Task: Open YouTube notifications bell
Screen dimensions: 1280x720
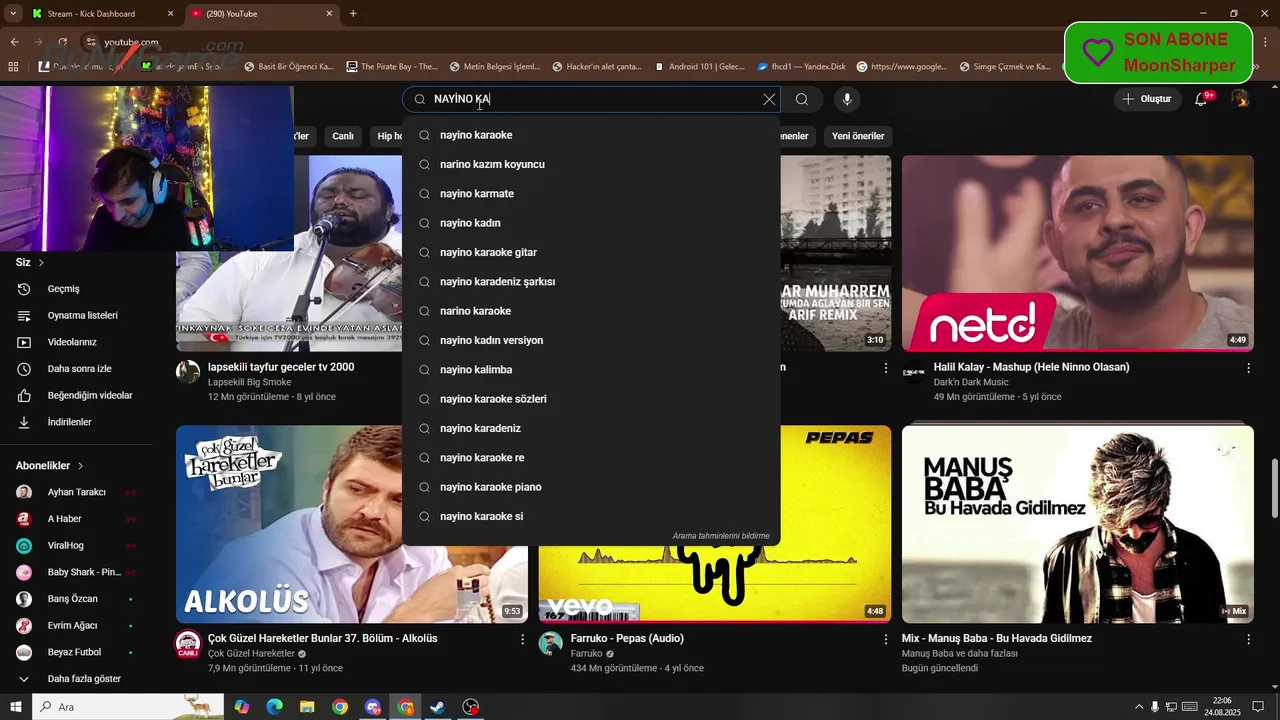Action: pos(1201,99)
